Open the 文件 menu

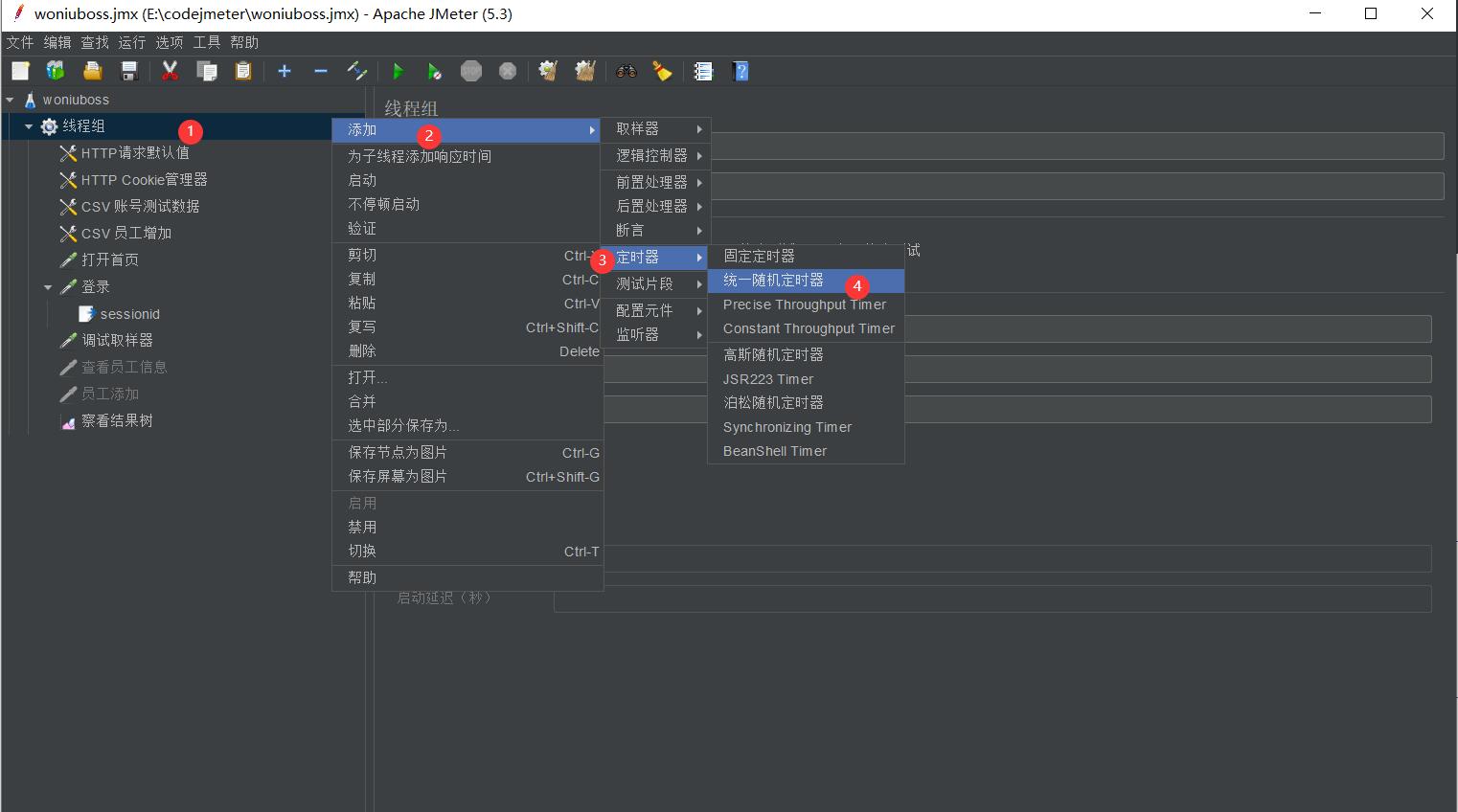click(x=19, y=42)
